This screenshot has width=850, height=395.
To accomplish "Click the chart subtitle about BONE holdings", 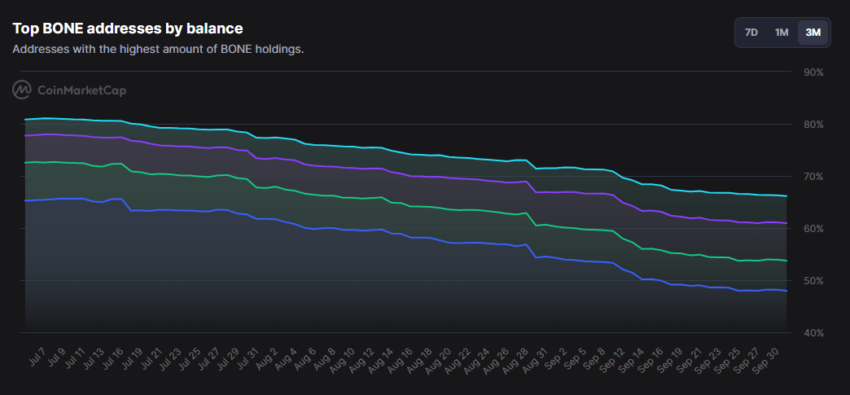I will (x=158, y=49).
